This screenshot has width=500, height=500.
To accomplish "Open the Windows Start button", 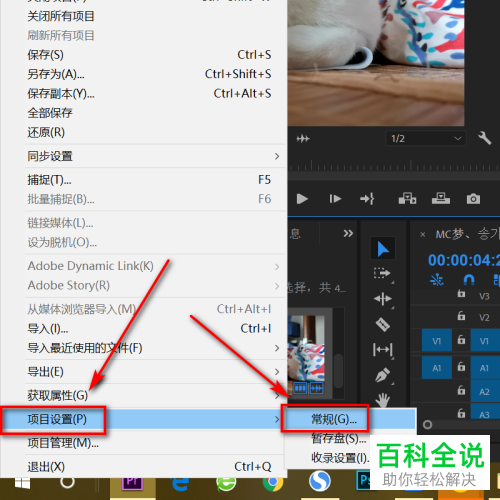I will [22, 483].
